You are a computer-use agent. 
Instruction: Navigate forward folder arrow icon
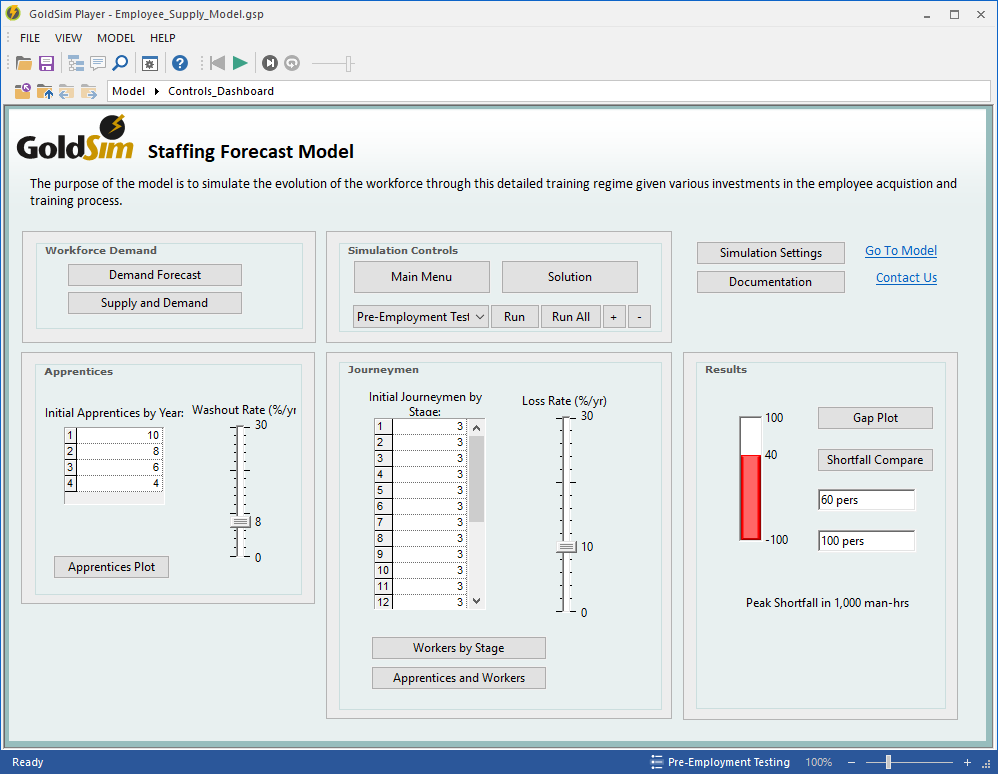pos(88,91)
